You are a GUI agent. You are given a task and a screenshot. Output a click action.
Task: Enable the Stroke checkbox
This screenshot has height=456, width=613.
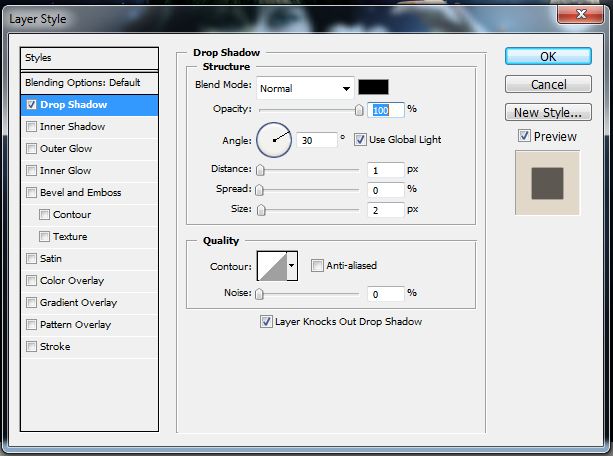click(31, 346)
